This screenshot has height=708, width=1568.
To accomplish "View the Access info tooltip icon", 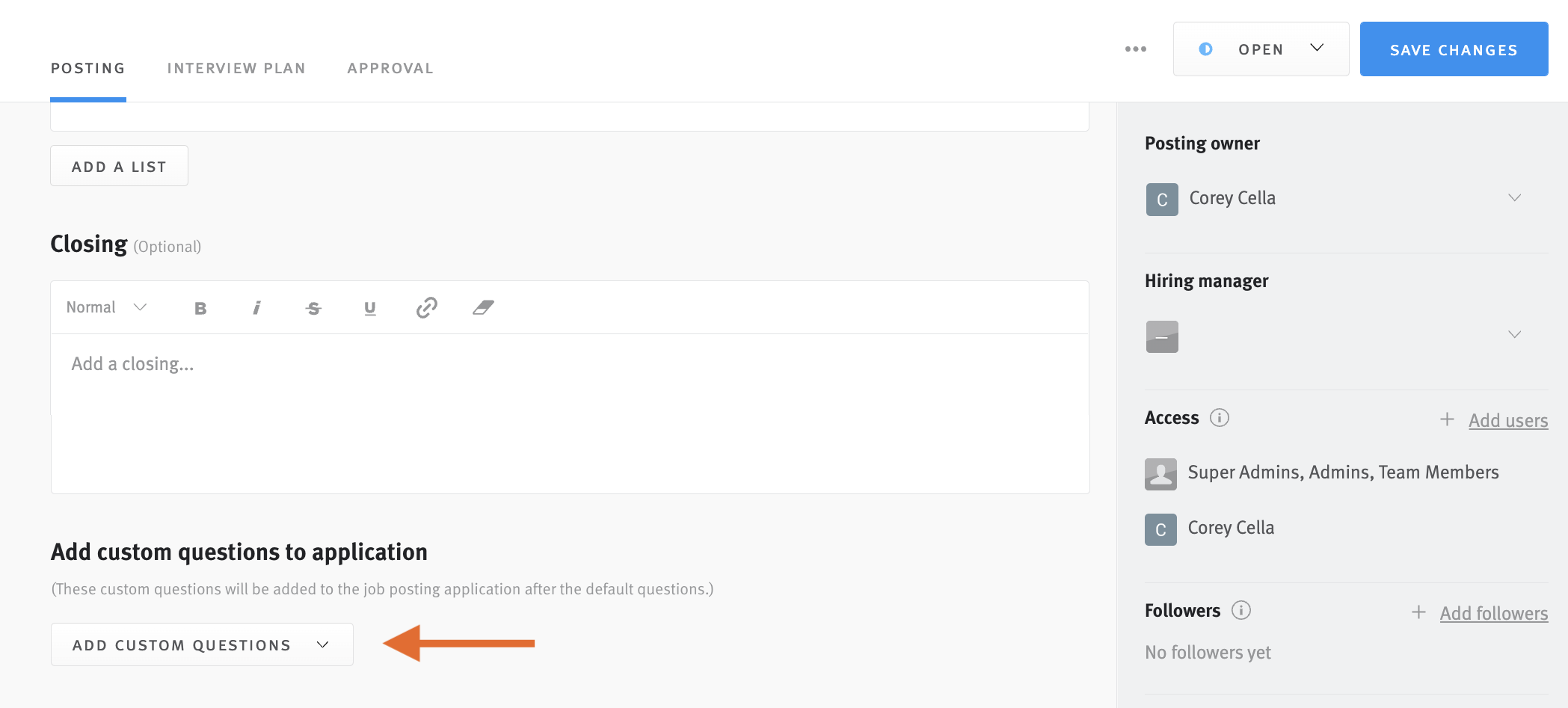I will coord(1220,418).
